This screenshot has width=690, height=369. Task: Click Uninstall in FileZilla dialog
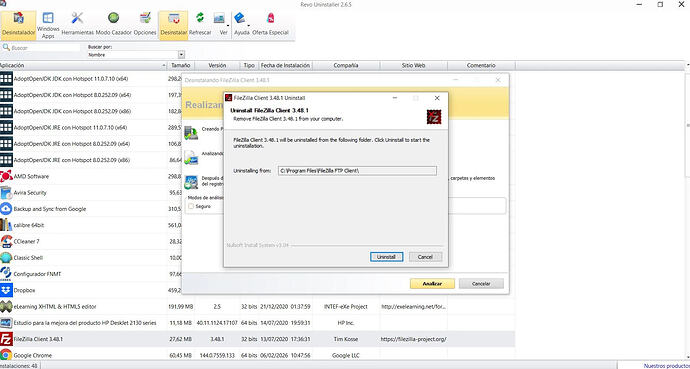(386, 257)
